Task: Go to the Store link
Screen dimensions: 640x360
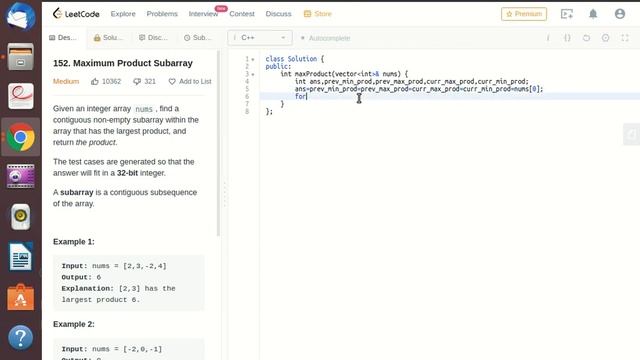Action: click(x=318, y=14)
